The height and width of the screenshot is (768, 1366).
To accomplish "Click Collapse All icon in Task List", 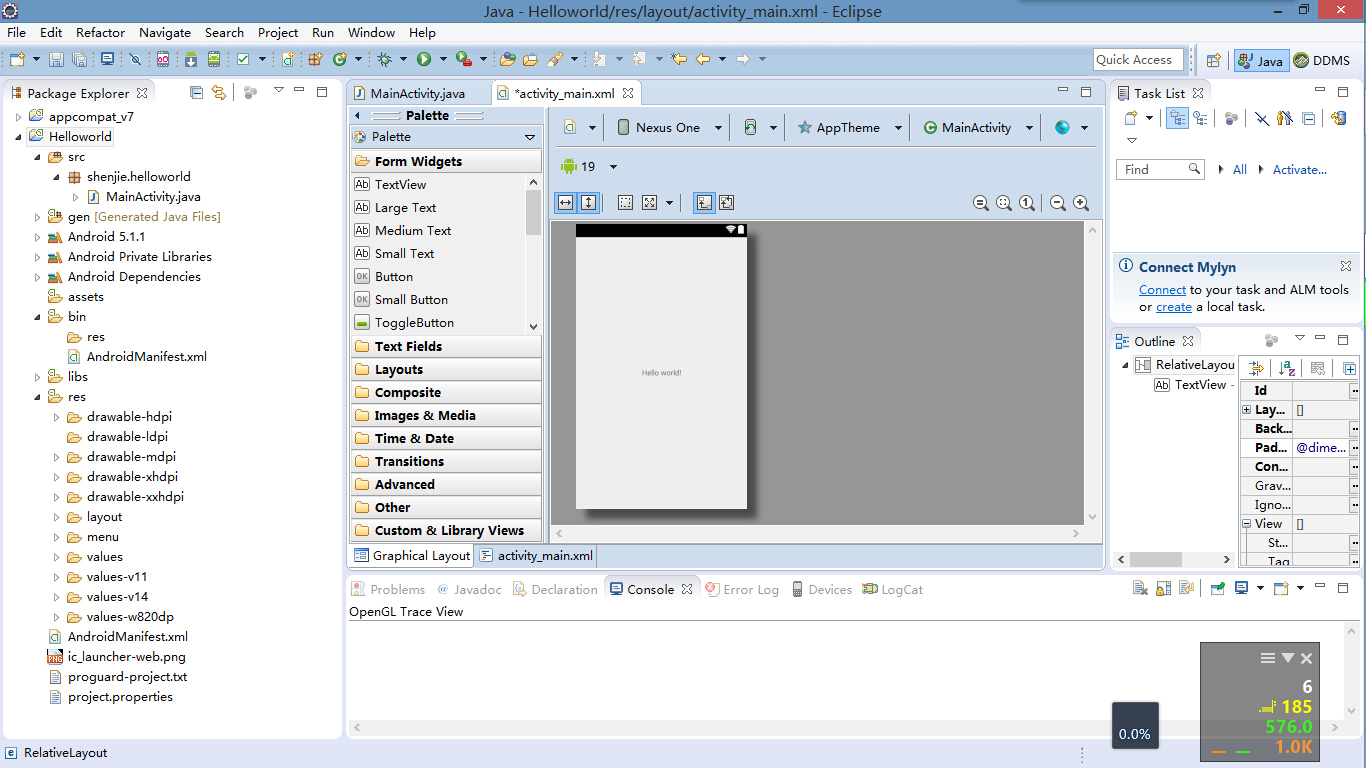I will coord(1309,118).
